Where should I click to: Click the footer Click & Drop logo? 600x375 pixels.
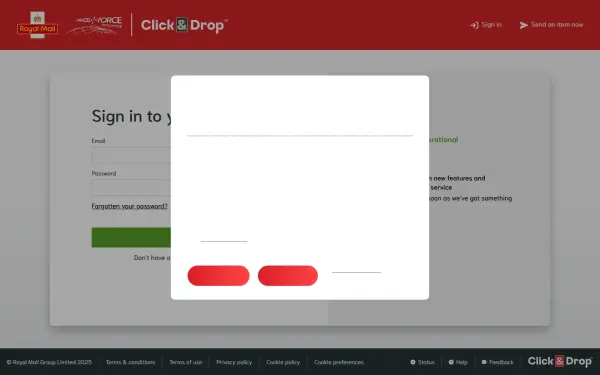(560, 361)
